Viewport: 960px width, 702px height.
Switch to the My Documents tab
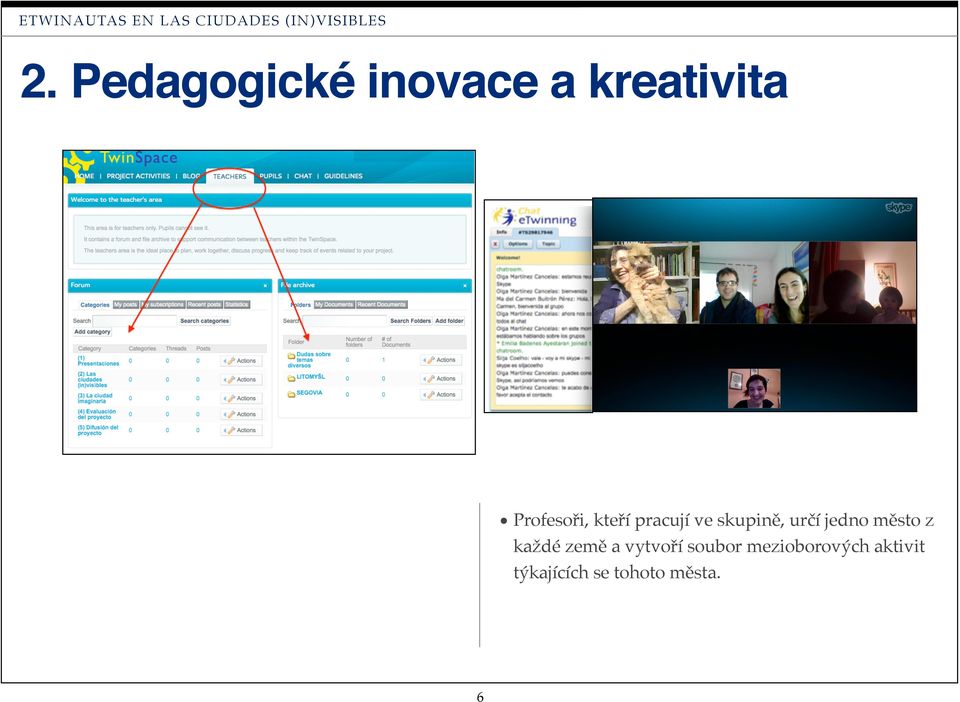(334, 305)
